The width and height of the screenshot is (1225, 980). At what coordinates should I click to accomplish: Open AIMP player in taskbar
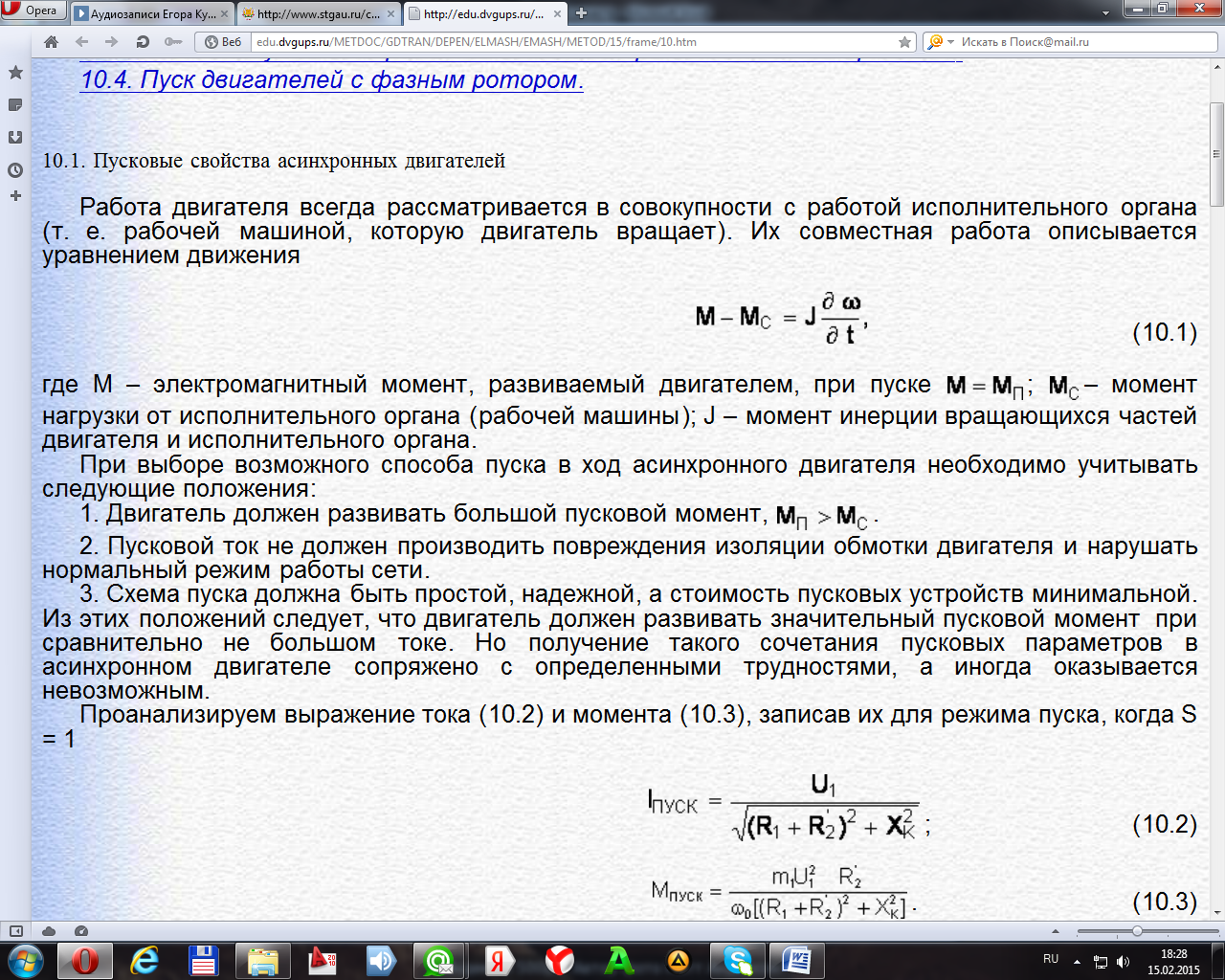pos(679,960)
